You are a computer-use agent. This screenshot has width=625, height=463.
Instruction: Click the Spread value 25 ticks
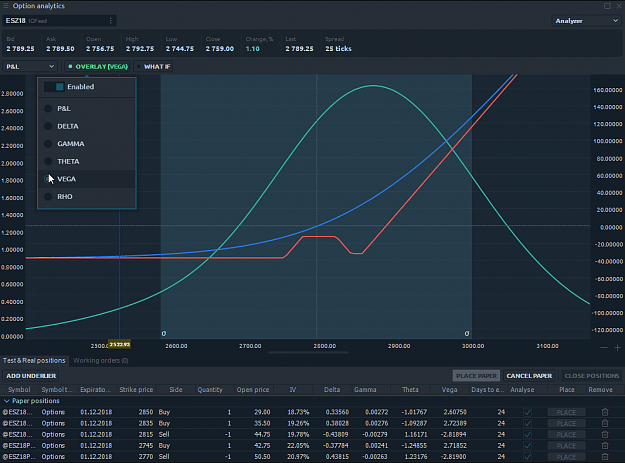coord(338,49)
